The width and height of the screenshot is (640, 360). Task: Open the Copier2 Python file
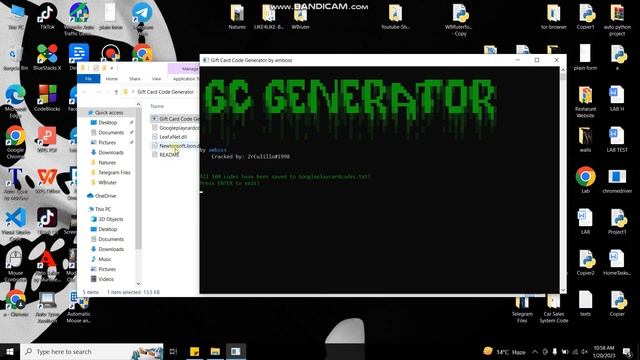pos(585,261)
